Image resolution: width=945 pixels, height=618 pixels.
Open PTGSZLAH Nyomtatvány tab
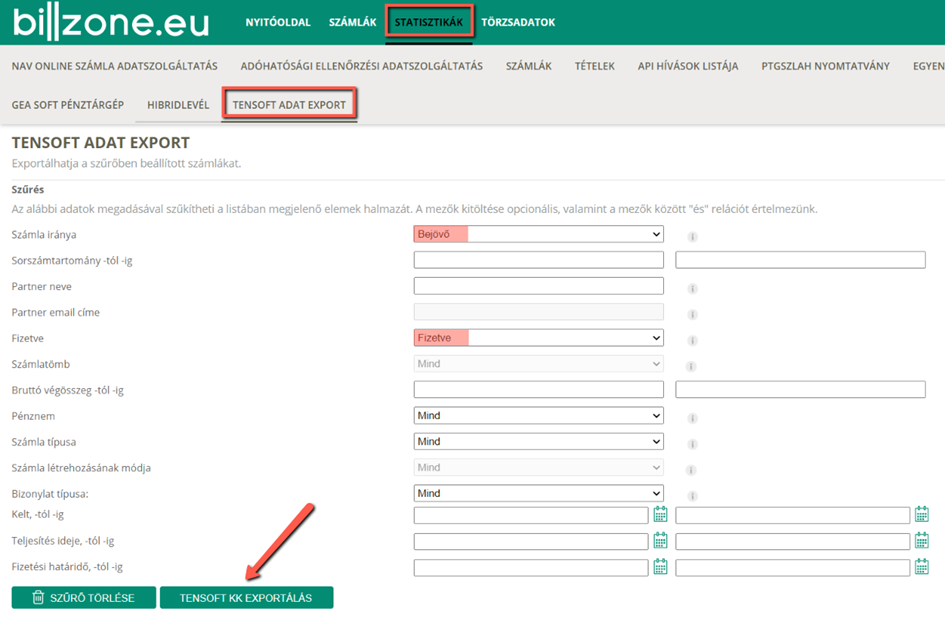click(x=825, y=66)
